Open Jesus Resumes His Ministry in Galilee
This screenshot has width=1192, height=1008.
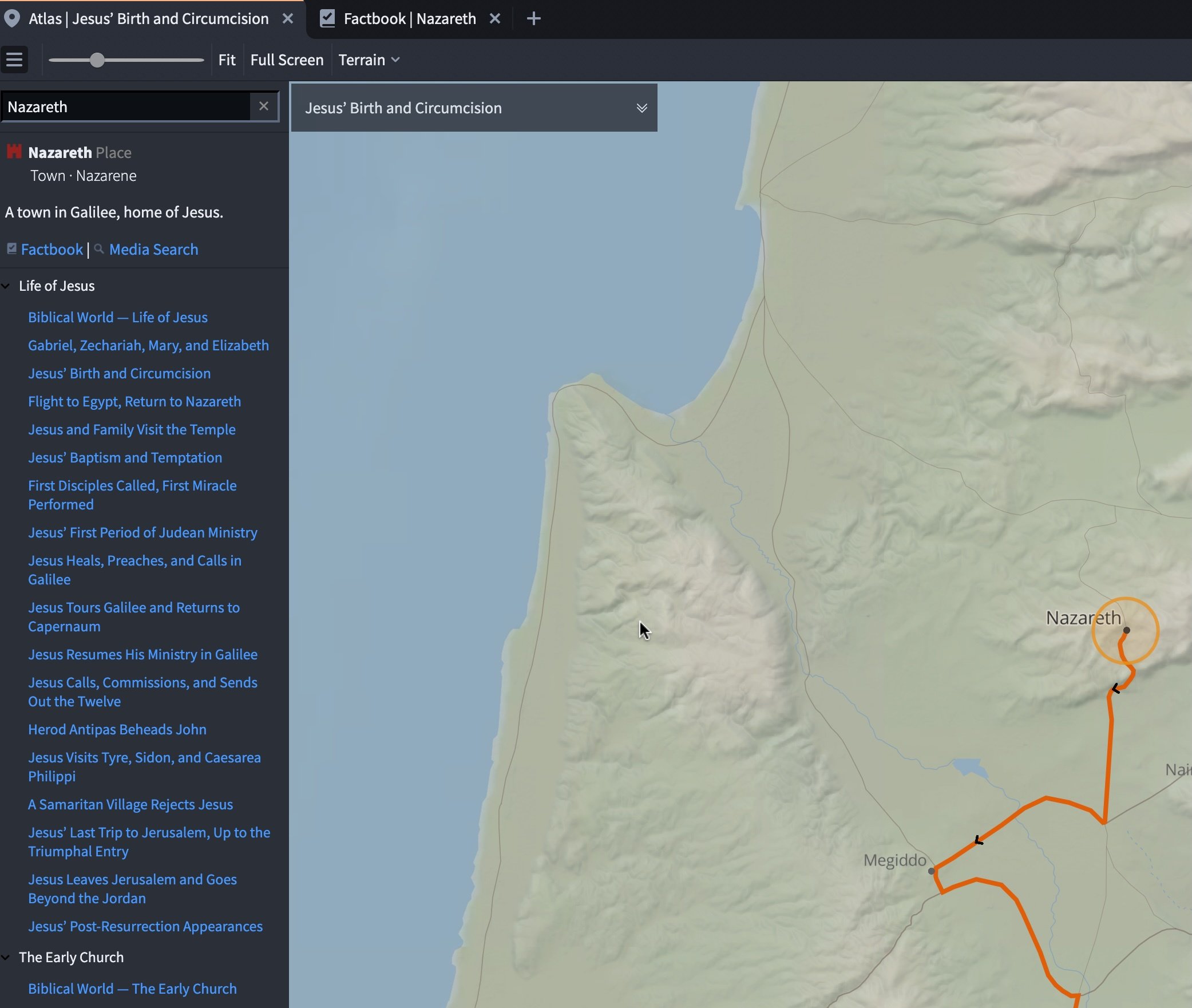(x=142, y=654)
